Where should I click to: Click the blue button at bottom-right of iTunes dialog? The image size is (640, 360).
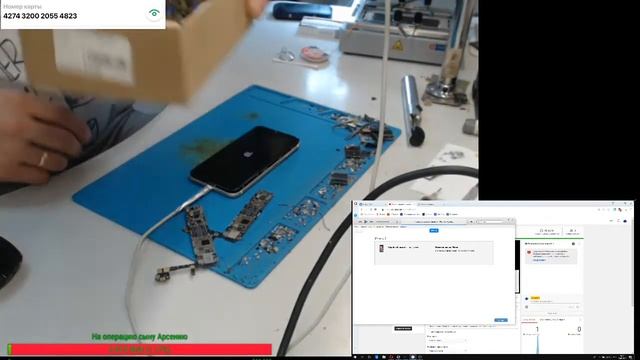coord(501,320)
